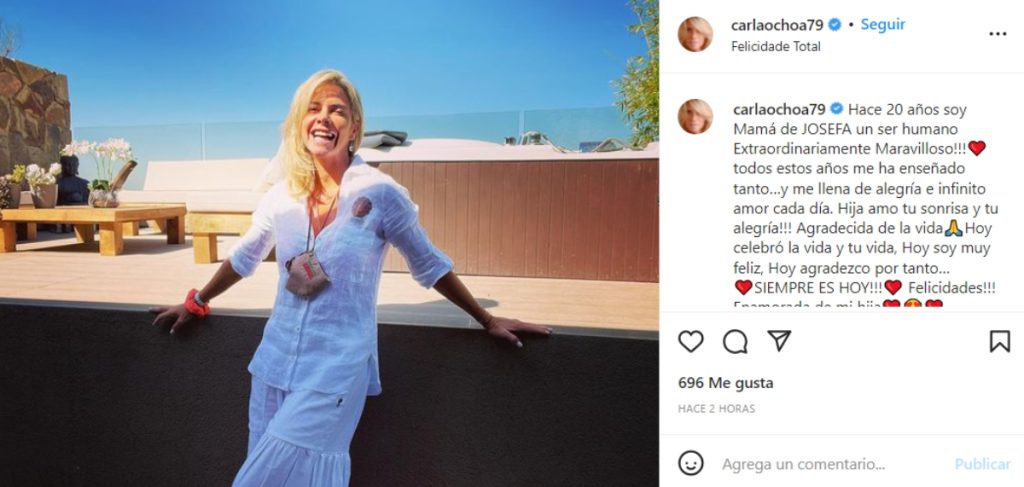The height and width of the screenshot is (487, 1024).
Task: Open the Felicidade Total location link
Action: pos(776,47)
